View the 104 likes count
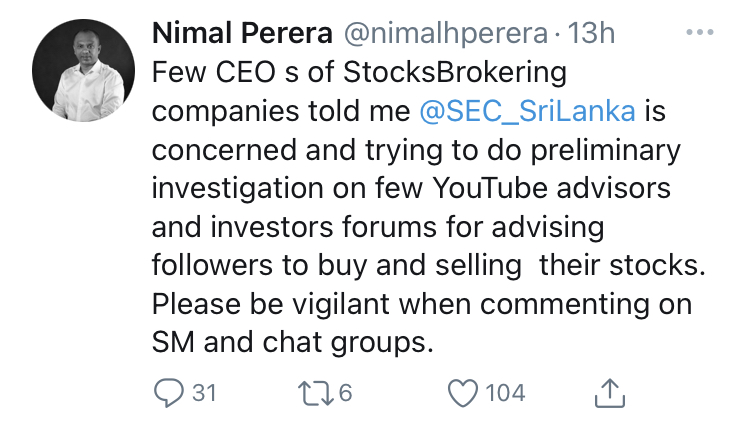This screenshot has width=750, height=426. 505,393
